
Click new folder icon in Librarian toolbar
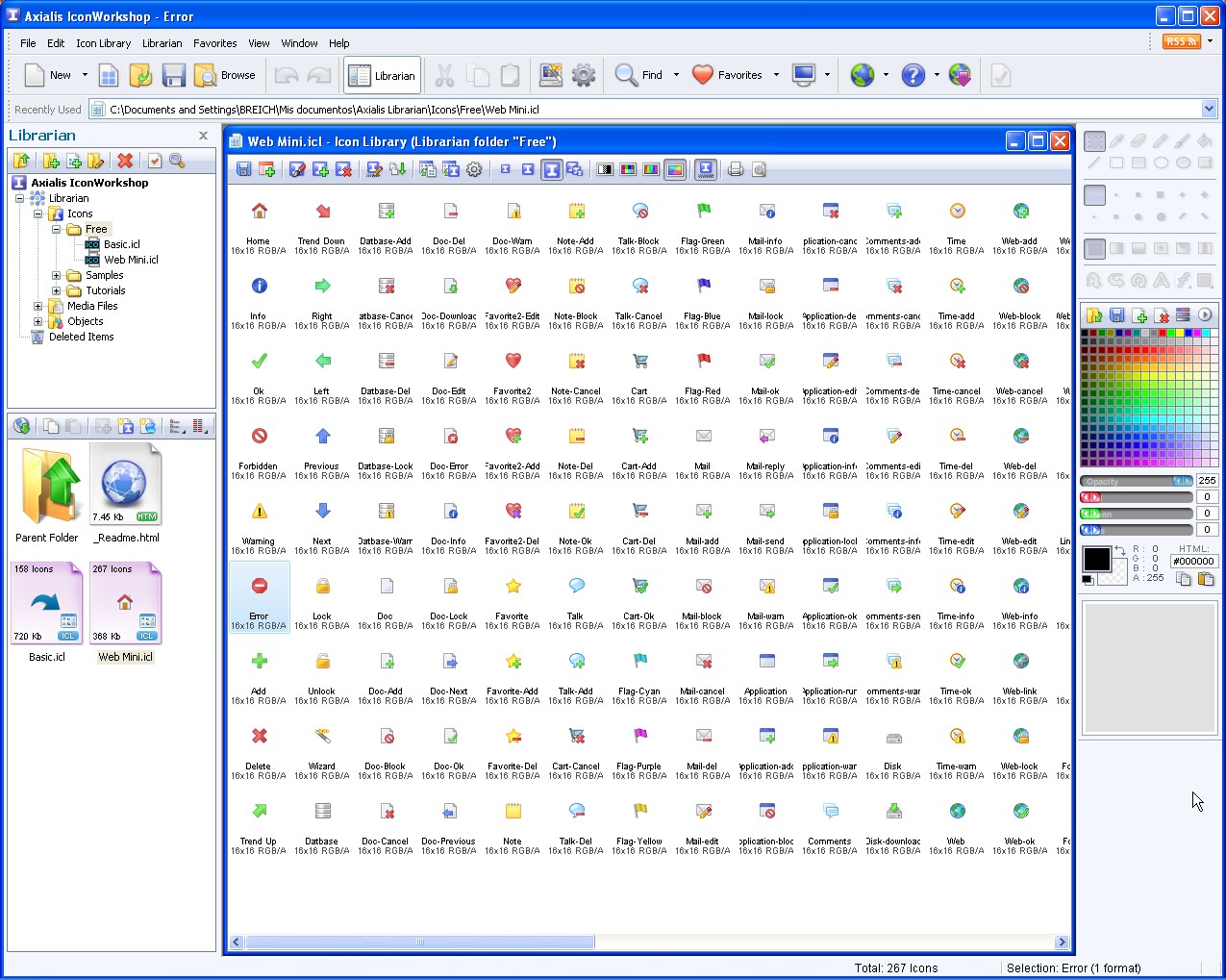coord(51,161)
